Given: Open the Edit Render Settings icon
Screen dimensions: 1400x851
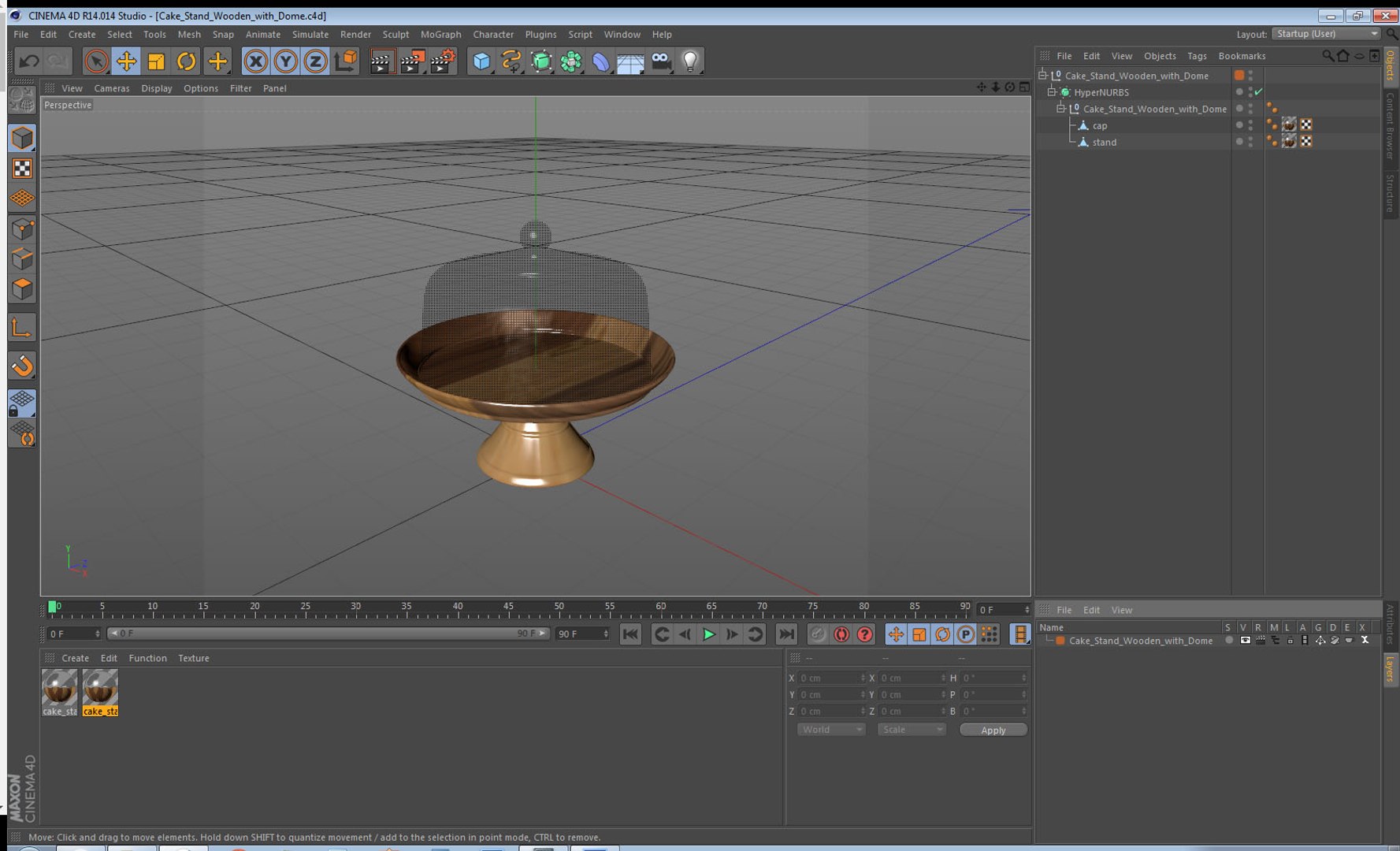Looking at the screenshot, I should tap(443, 61).
